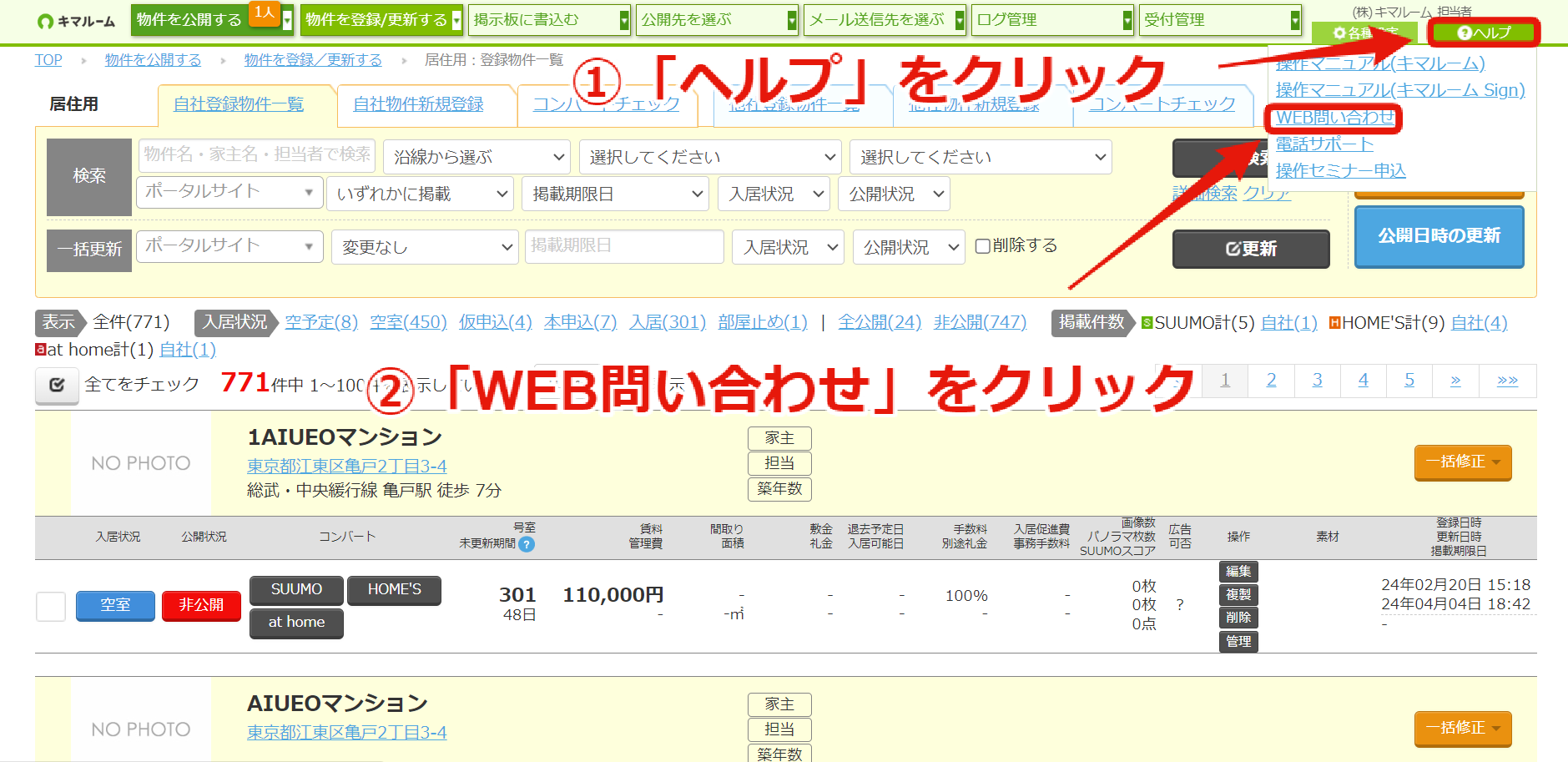Viewport: 1568px width, 762px height.
Task: Expand the 物件を登録/更新する menu arrow
Action: [x=456, y=20]
